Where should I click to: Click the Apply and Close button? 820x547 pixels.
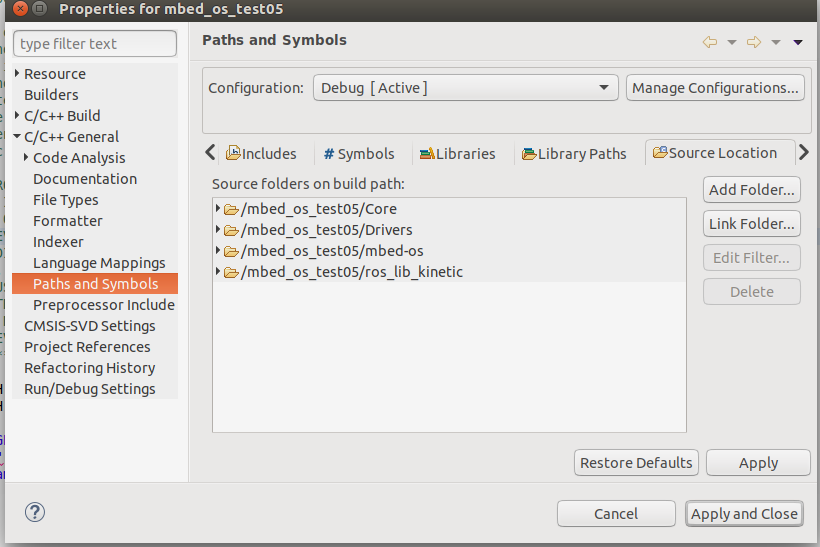coord(744,514)
